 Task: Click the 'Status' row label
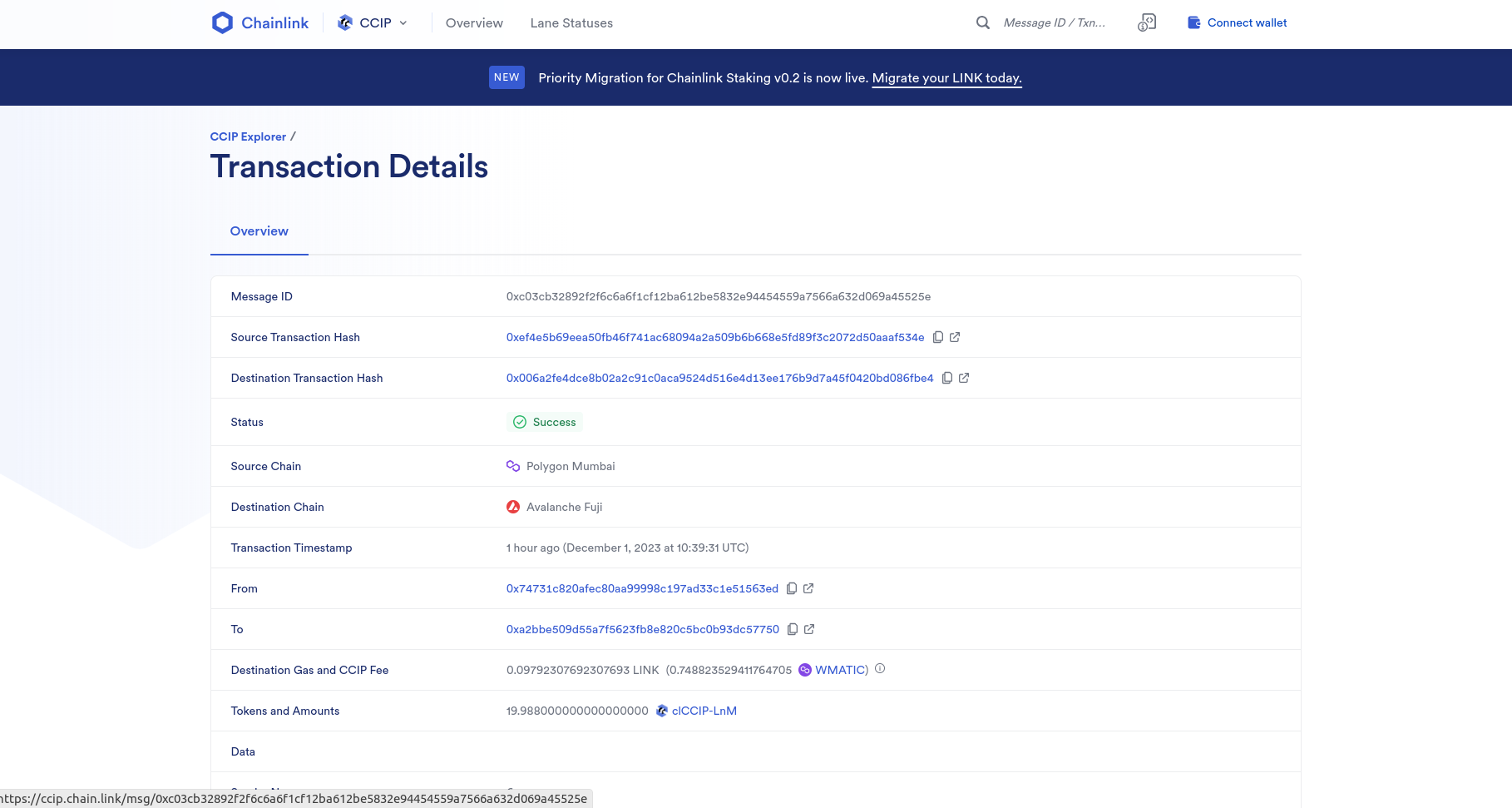(247, 422)
